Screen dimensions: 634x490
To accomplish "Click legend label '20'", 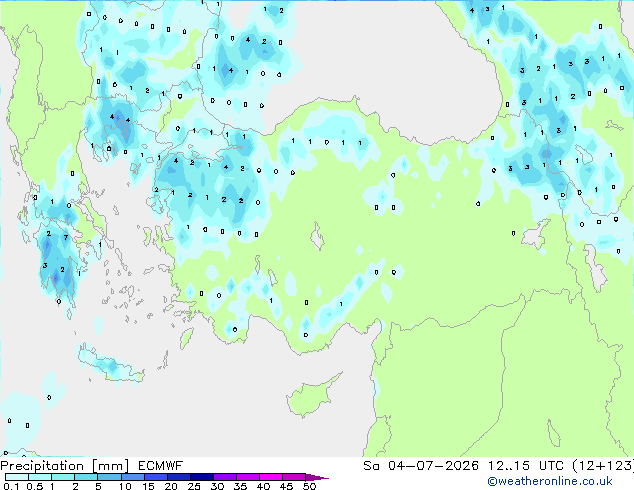I will pos(171,486).
